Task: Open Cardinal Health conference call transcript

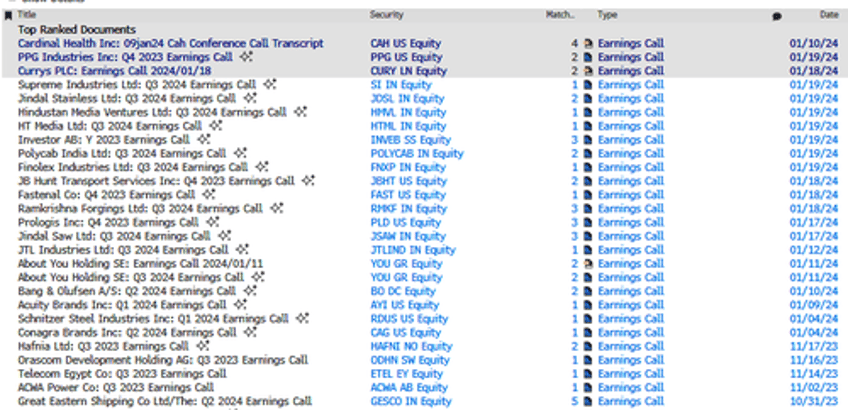Action: pos(170,43)
